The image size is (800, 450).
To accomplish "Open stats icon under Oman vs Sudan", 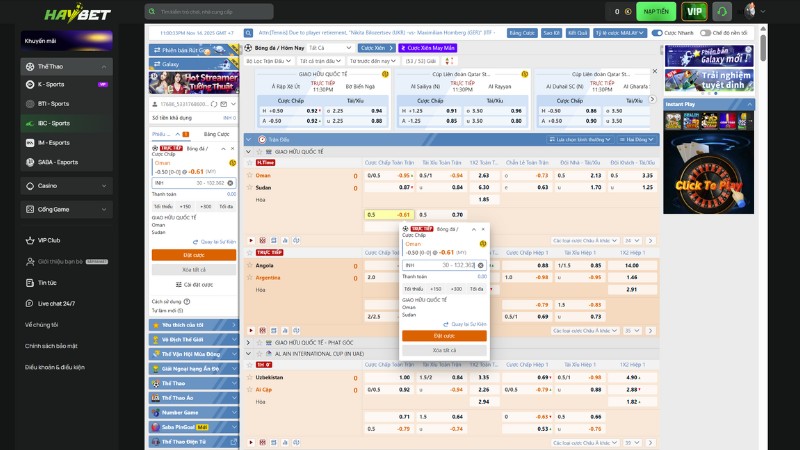I will (x=285, y=240).
